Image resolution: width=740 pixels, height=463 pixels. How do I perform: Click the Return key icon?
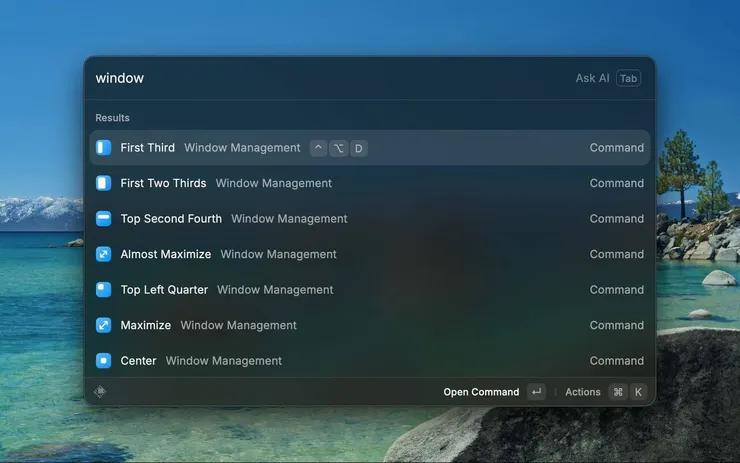tap(537, 392)
